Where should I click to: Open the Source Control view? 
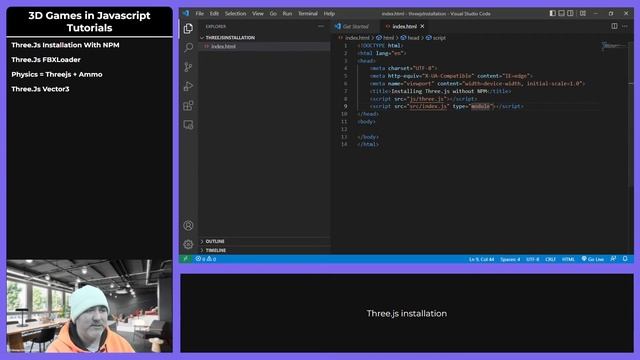coord(188,67)
